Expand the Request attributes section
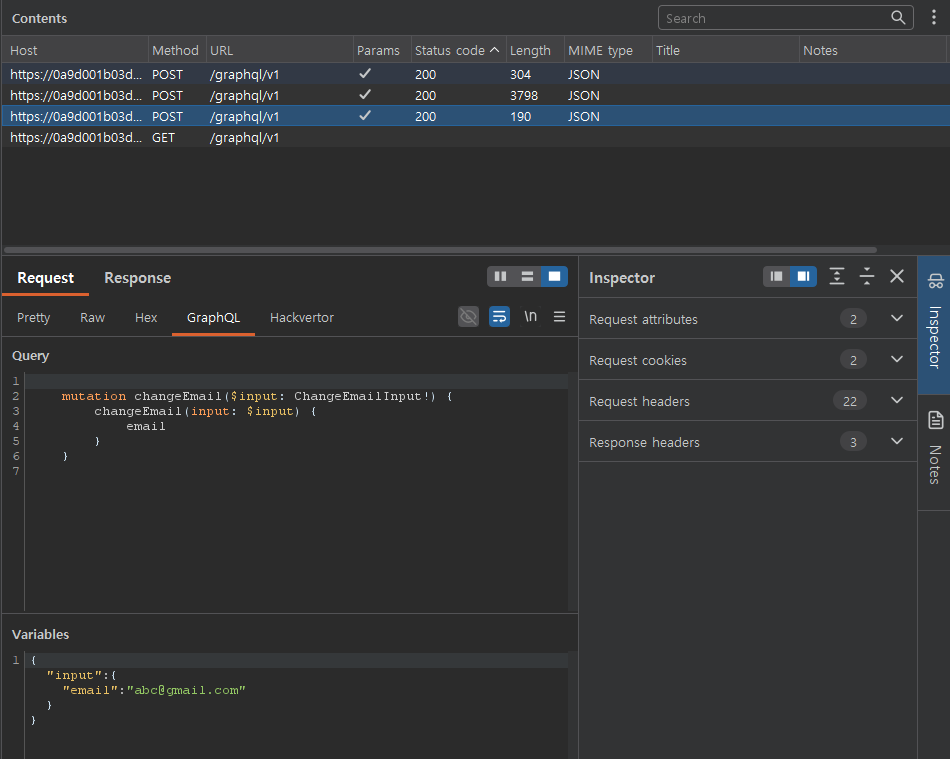Viewport: 950px width, 759px height. point(896,319)
